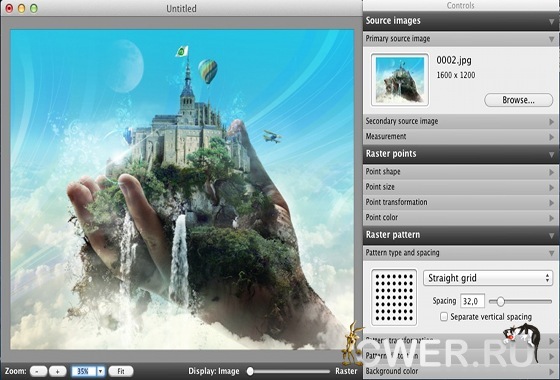Click the Spacing 32,0 value field
The width and height of the screenshot is (560, 380).
click(x=472, y=301)
